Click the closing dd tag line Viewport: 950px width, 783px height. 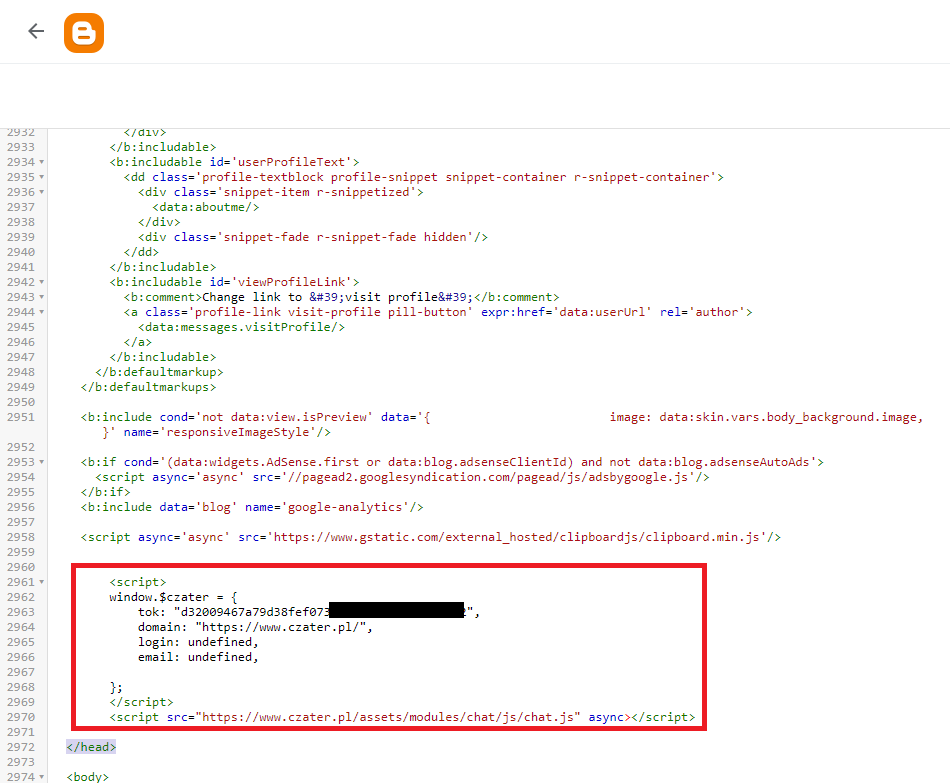pyautogui.click(x=141, y=252)
